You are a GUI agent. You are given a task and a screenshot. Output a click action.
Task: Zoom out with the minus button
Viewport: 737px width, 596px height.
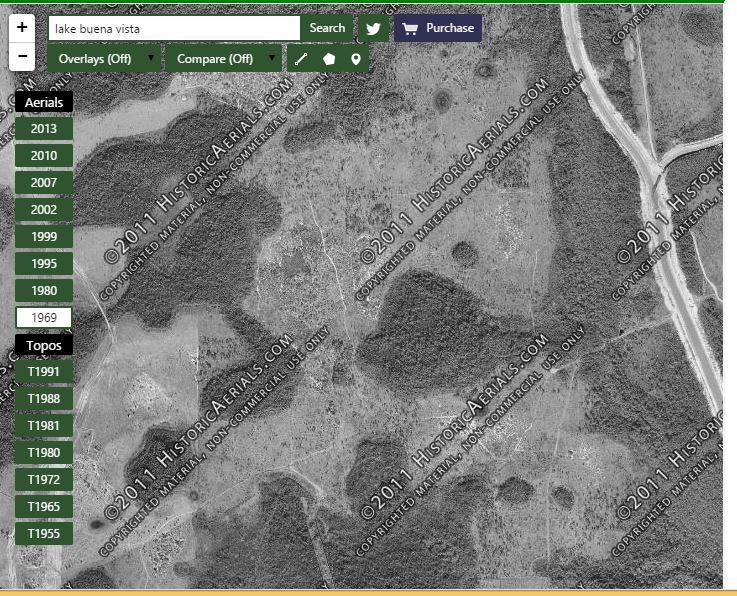(x=22, y=57)
